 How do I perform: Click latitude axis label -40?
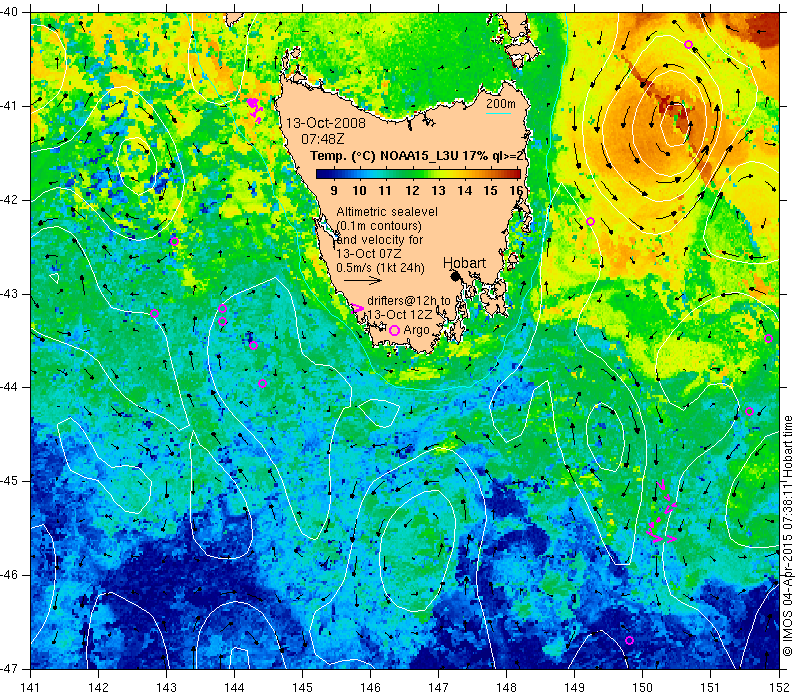9,12
